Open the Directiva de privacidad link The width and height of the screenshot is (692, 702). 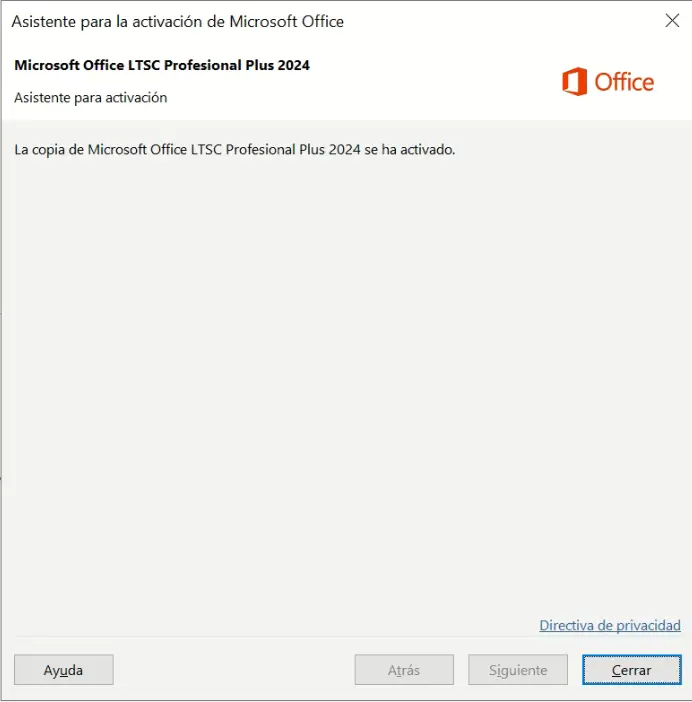[610, 625]
